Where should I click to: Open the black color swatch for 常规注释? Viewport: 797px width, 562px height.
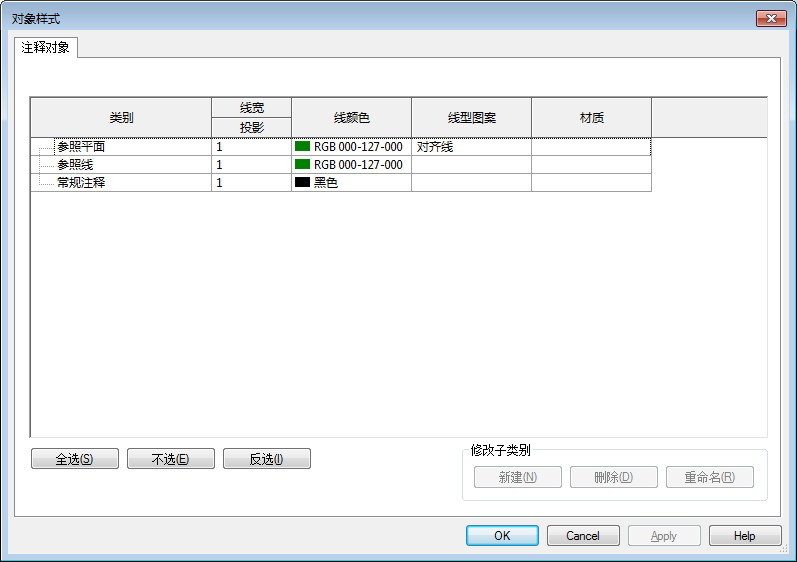pos(302,182)
